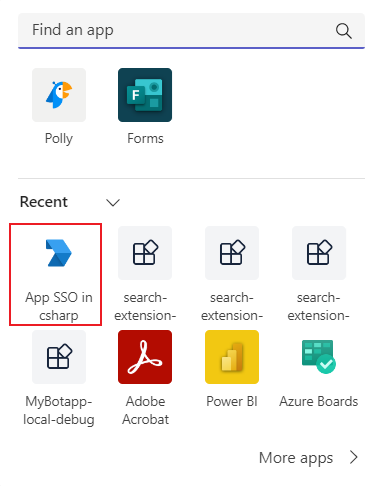Image resolution: width=382 pixels, height=486 pixels.
Task: Select the second search-extension app icon
Action: (x=232, y=253)
